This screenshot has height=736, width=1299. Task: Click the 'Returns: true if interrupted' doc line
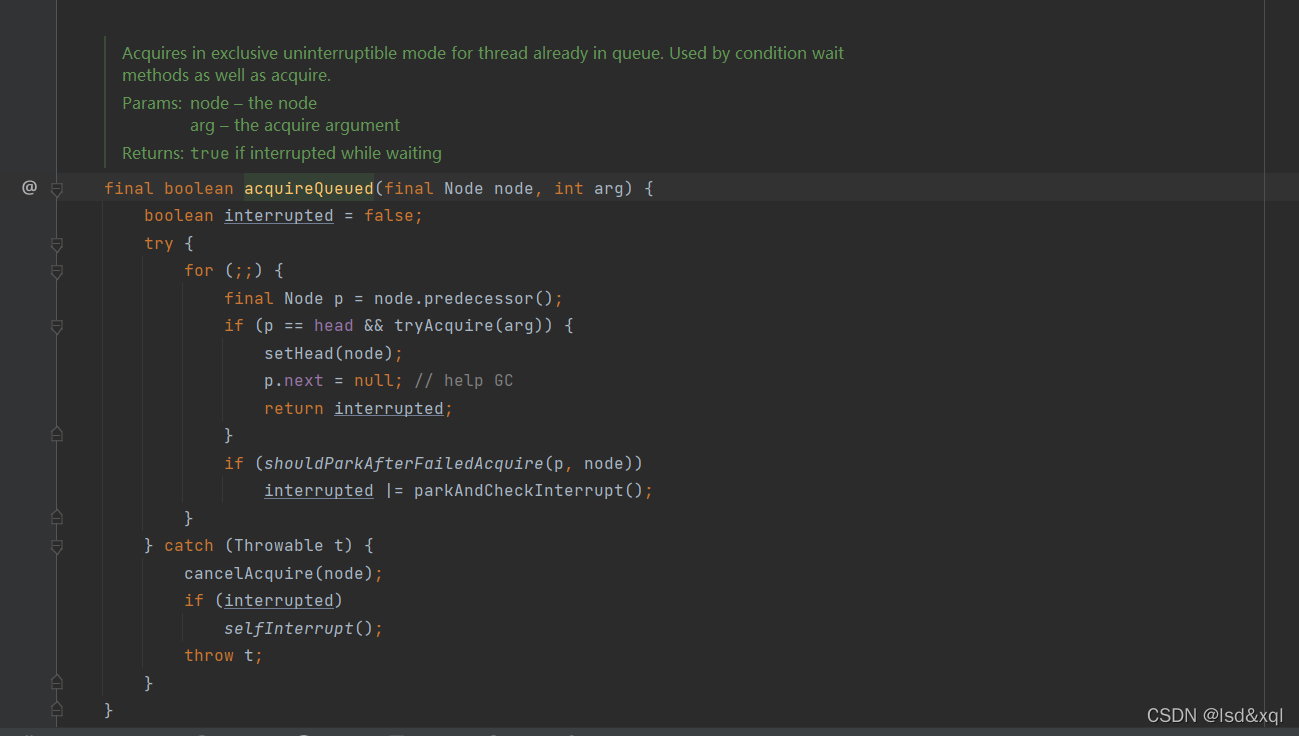pos(282,153)
